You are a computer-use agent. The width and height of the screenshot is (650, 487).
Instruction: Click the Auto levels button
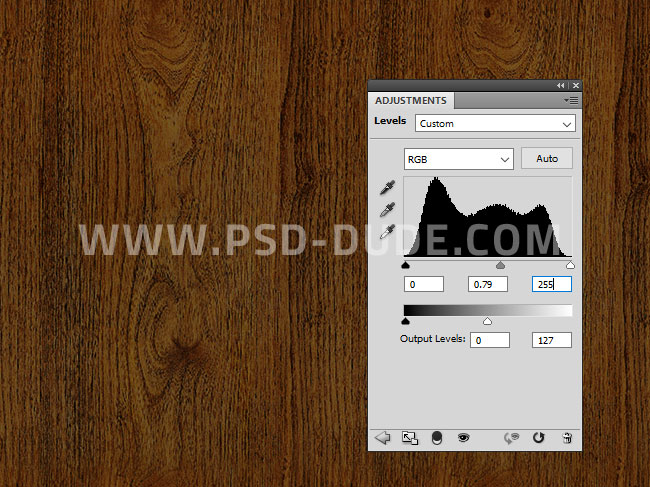547,158
